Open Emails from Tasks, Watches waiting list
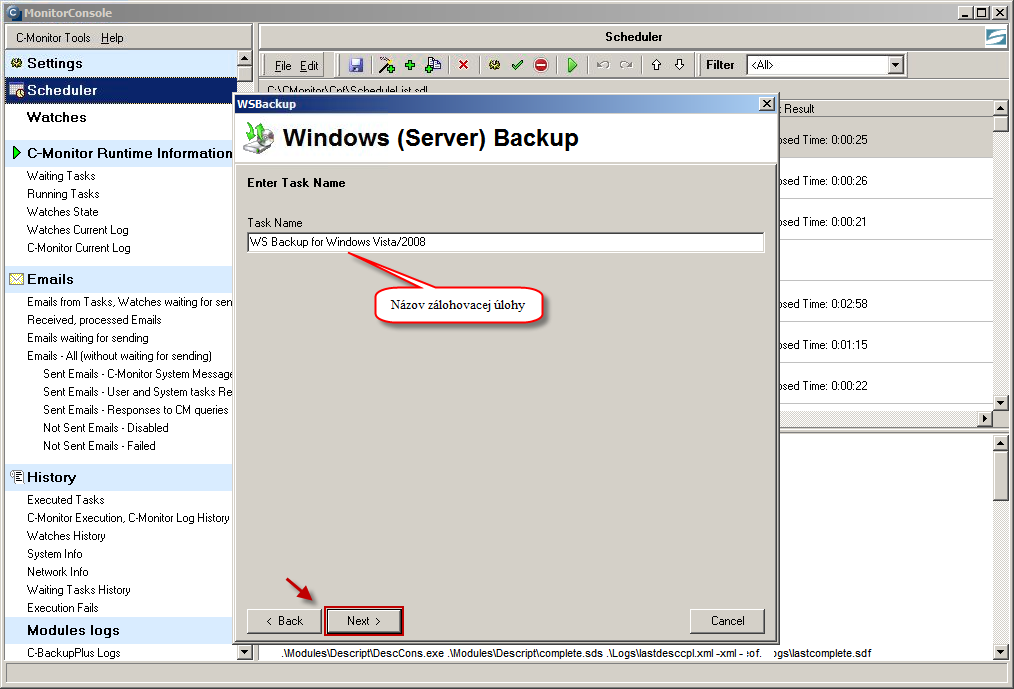The height and width of the screenshot is (689, 1014). click(129, 302)
